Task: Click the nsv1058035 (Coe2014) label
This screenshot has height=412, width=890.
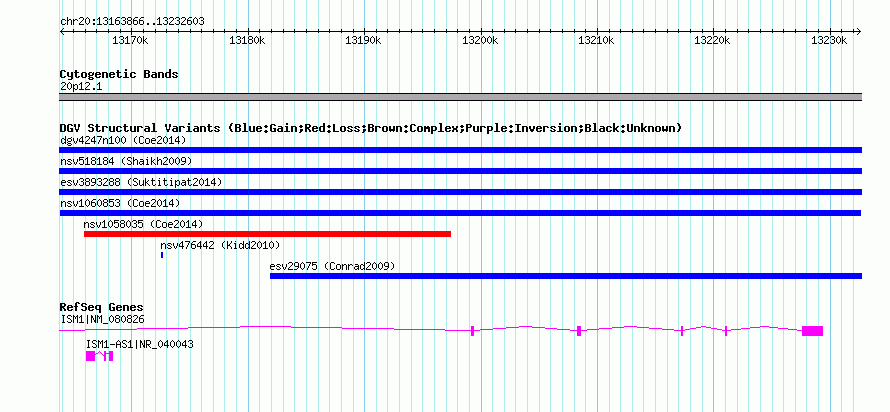Action: pos(143,224)
